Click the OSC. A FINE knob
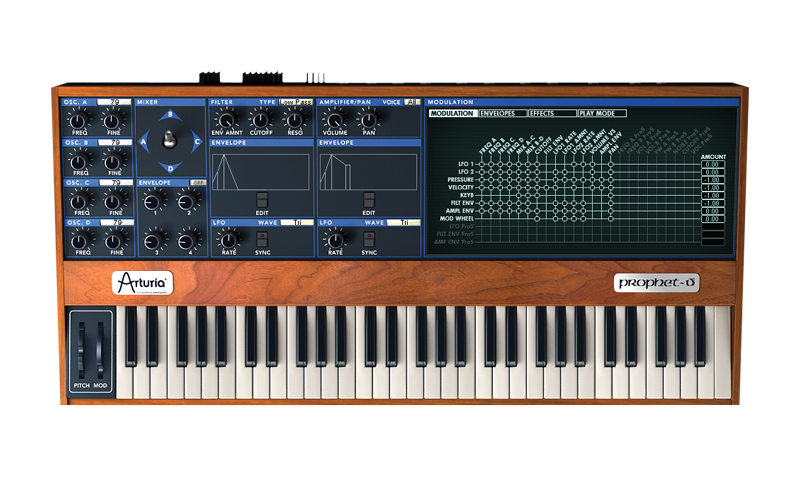The image size is (800, 478). pyautogui.click(x=112, y=121)
